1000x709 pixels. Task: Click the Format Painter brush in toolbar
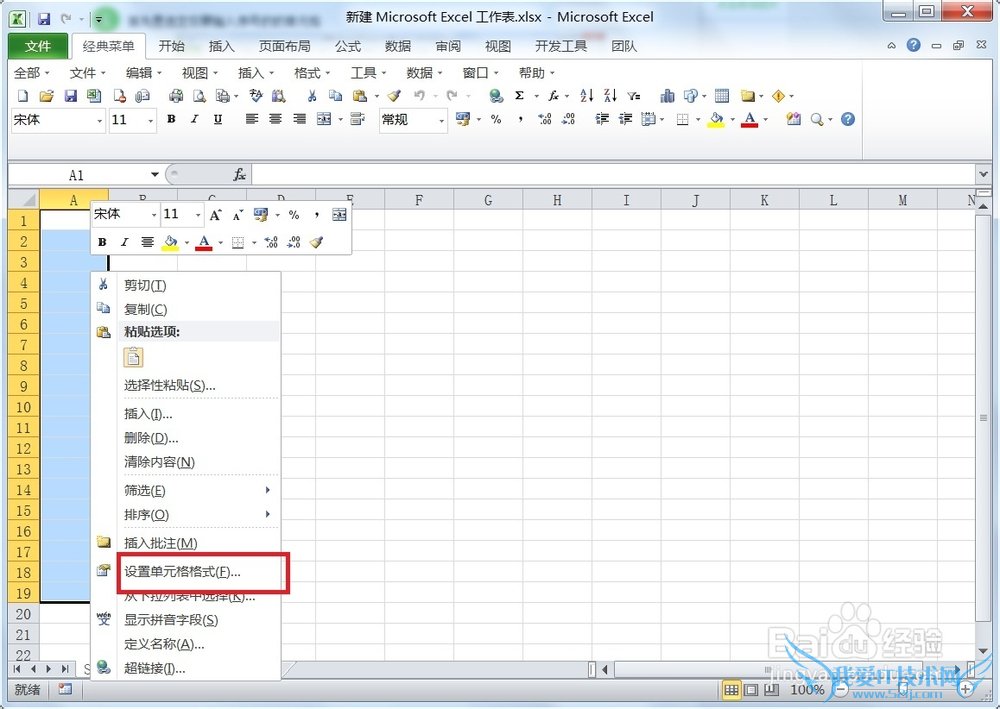click(x=394, y=96)
